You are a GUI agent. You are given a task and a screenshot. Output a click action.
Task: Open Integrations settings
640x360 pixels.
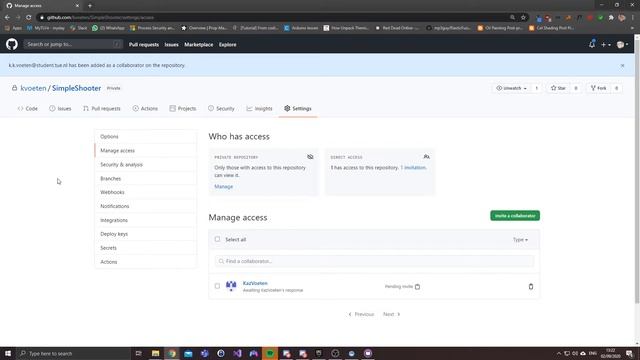click(145, 220)
